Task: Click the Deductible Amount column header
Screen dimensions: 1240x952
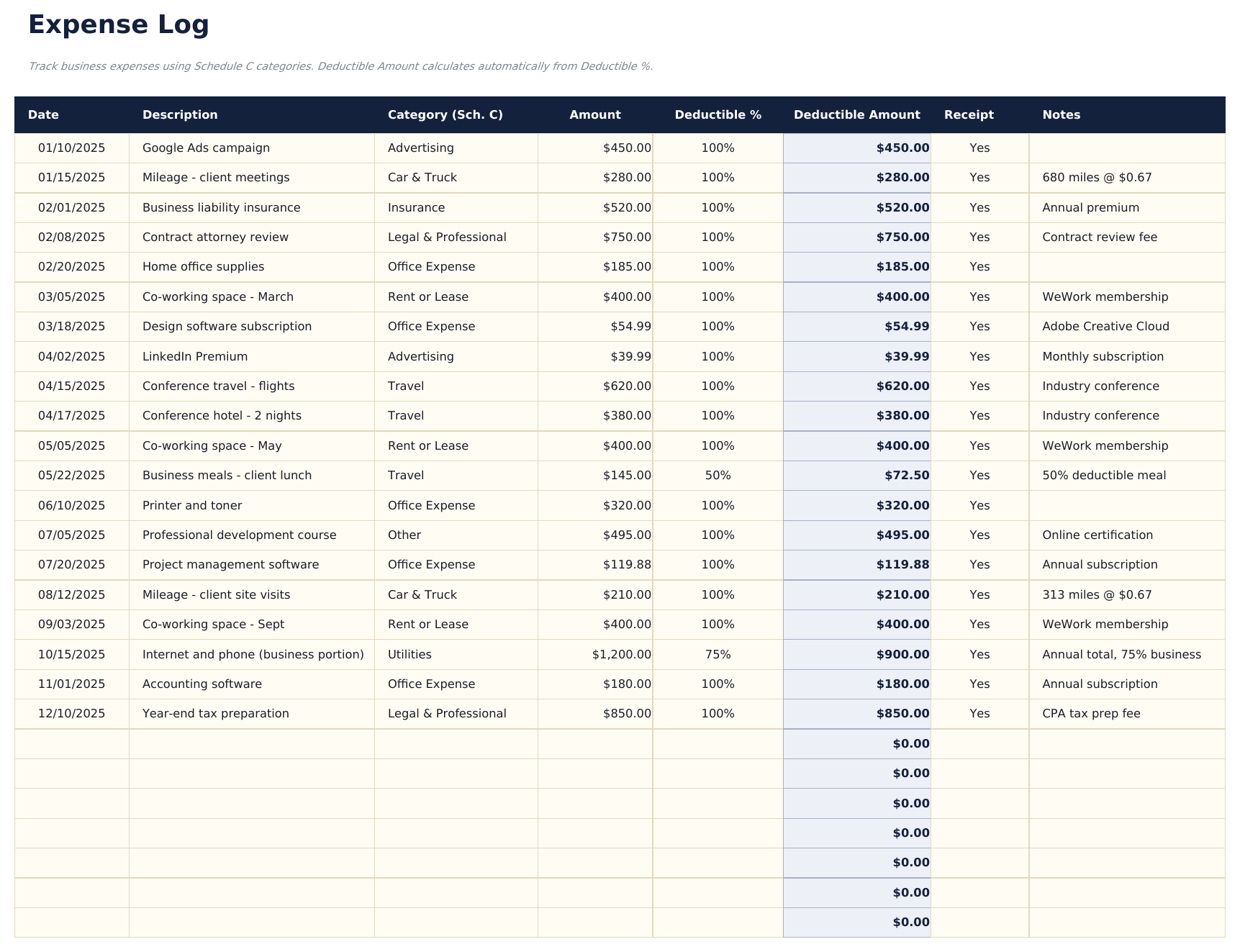Action: pos(856,114)
